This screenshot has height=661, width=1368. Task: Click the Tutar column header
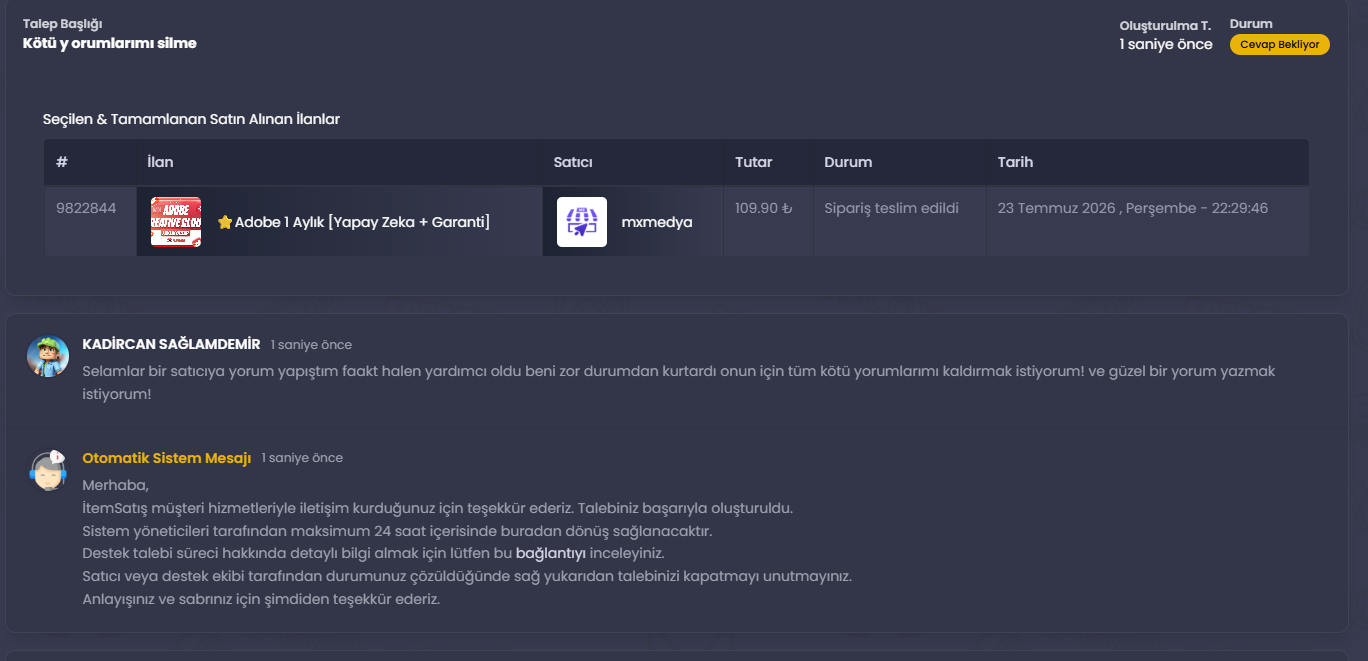point(754,162)
